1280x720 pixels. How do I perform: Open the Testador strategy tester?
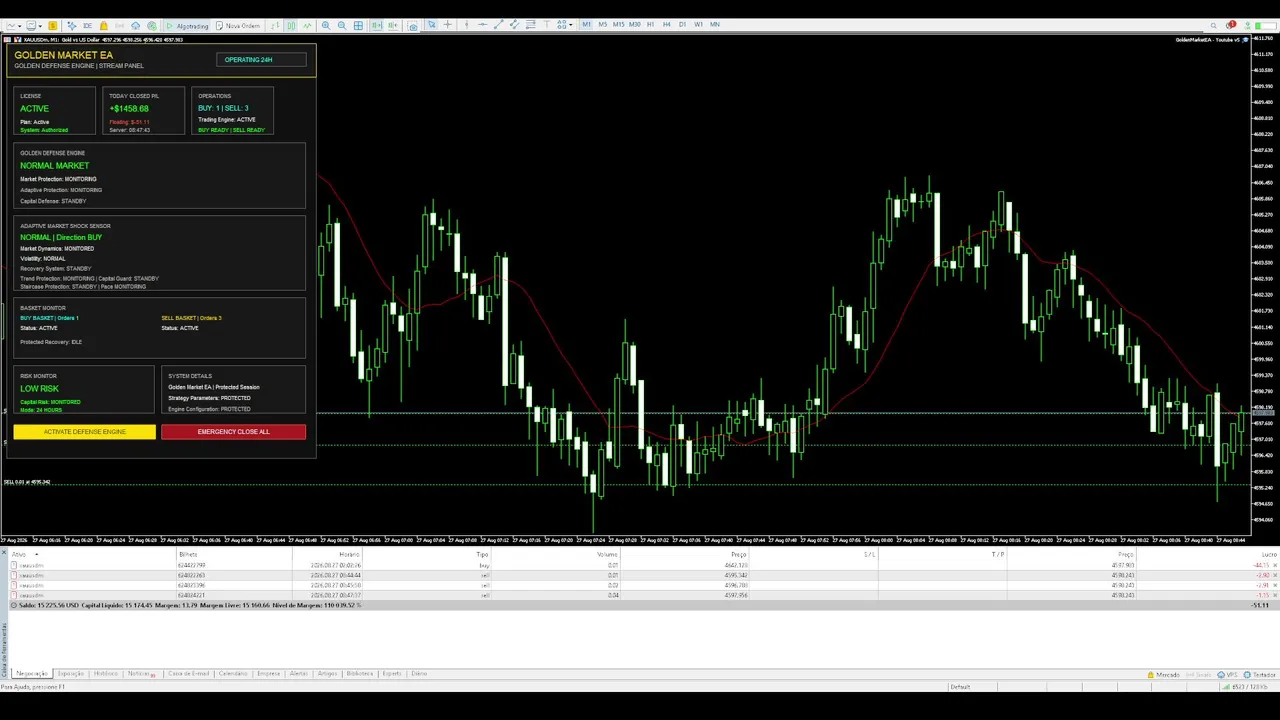(1260, 675)
